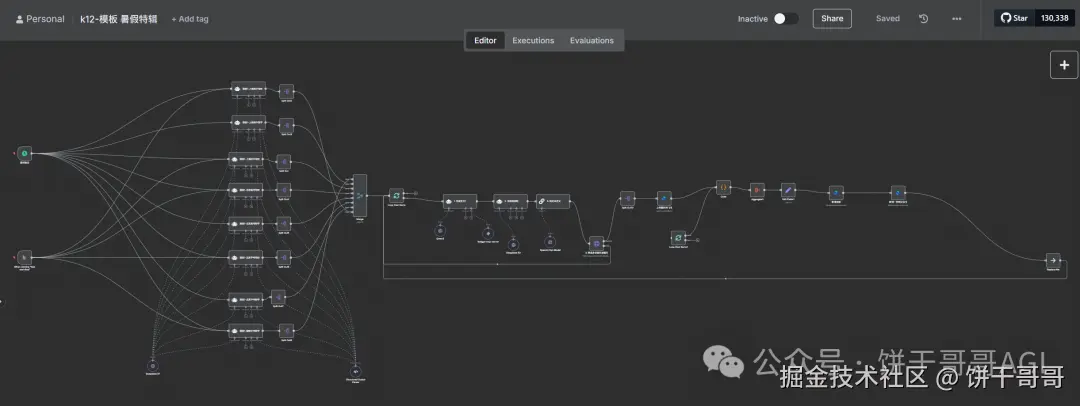Open the Personal project link
Image resolution: width=1080 pixels, height=406 pixels.
point(40,19)
